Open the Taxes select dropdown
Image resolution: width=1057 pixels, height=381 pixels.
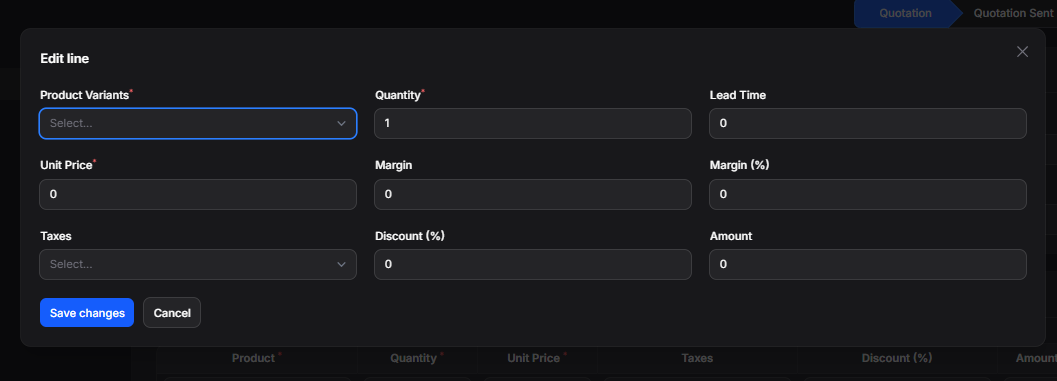click(198, 264)
